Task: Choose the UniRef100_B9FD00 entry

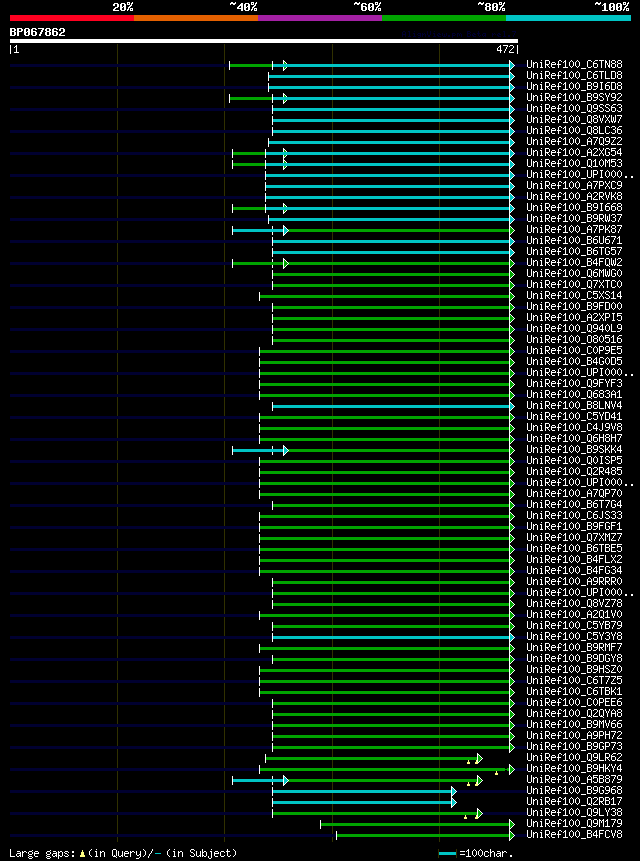Action: [574, 306]
